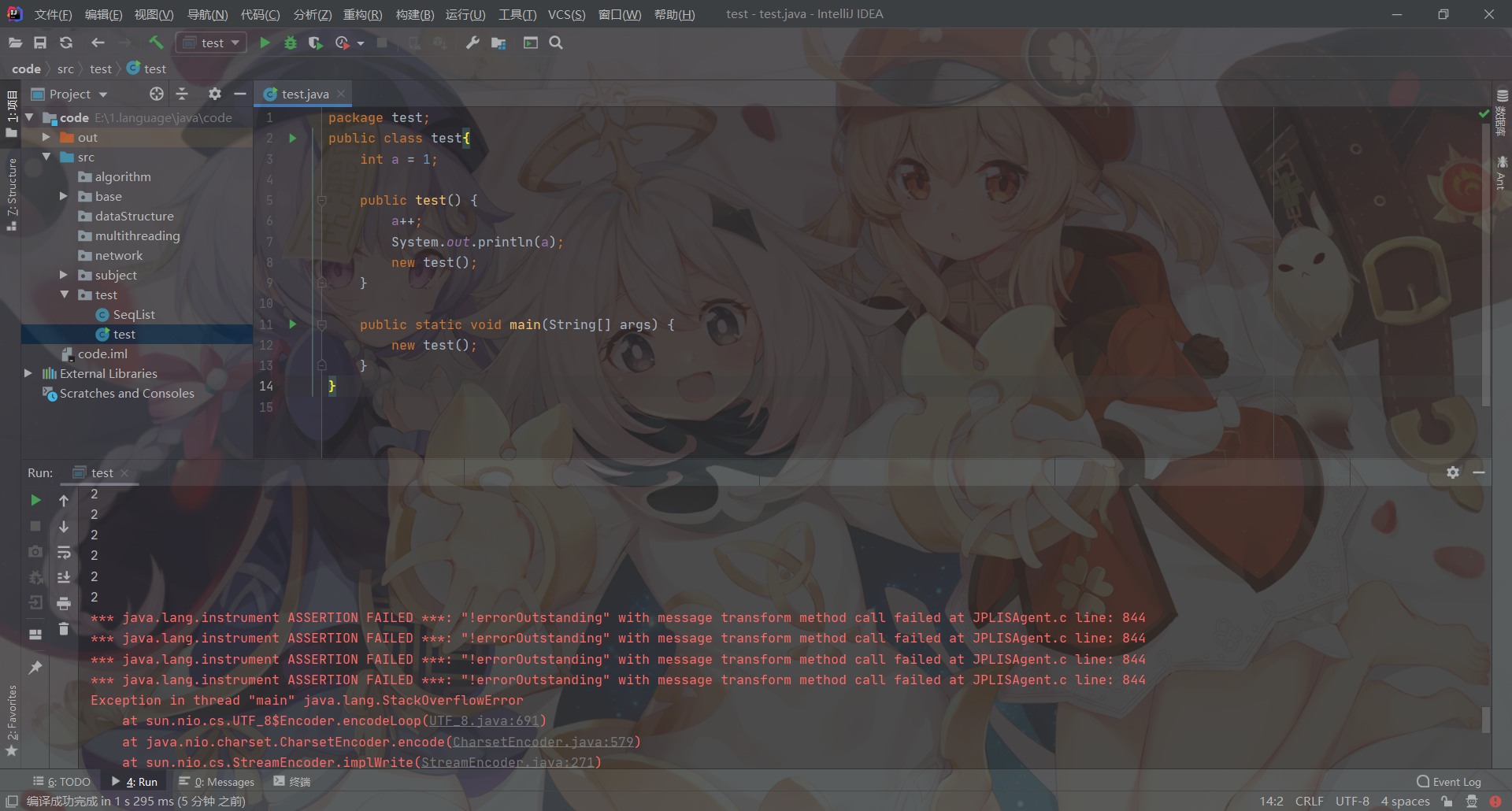
Task: Open the 文件(F) menu
Action: tap(53, 14)
